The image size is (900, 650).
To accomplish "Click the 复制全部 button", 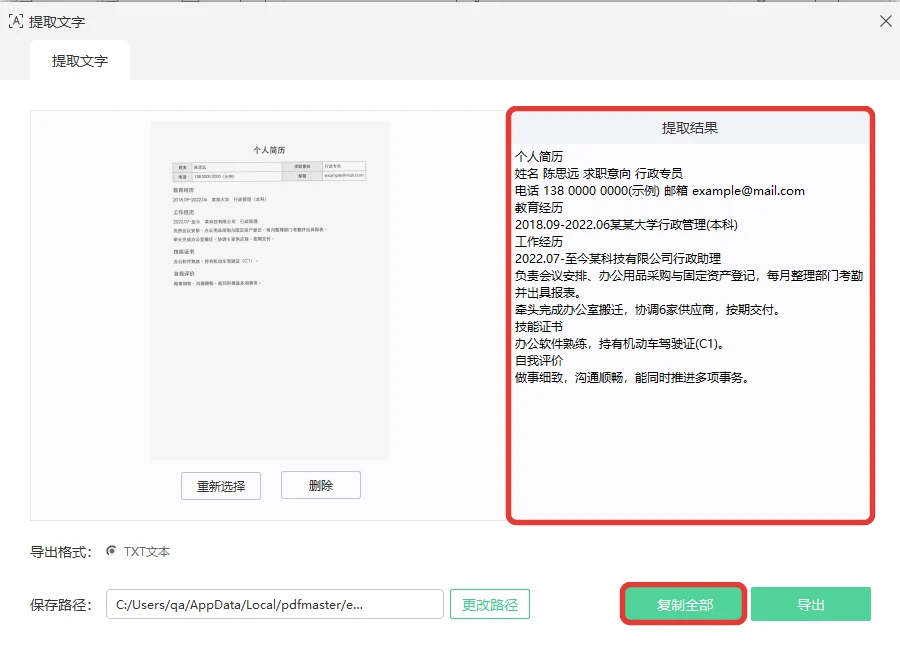I will tap(684, 604).
